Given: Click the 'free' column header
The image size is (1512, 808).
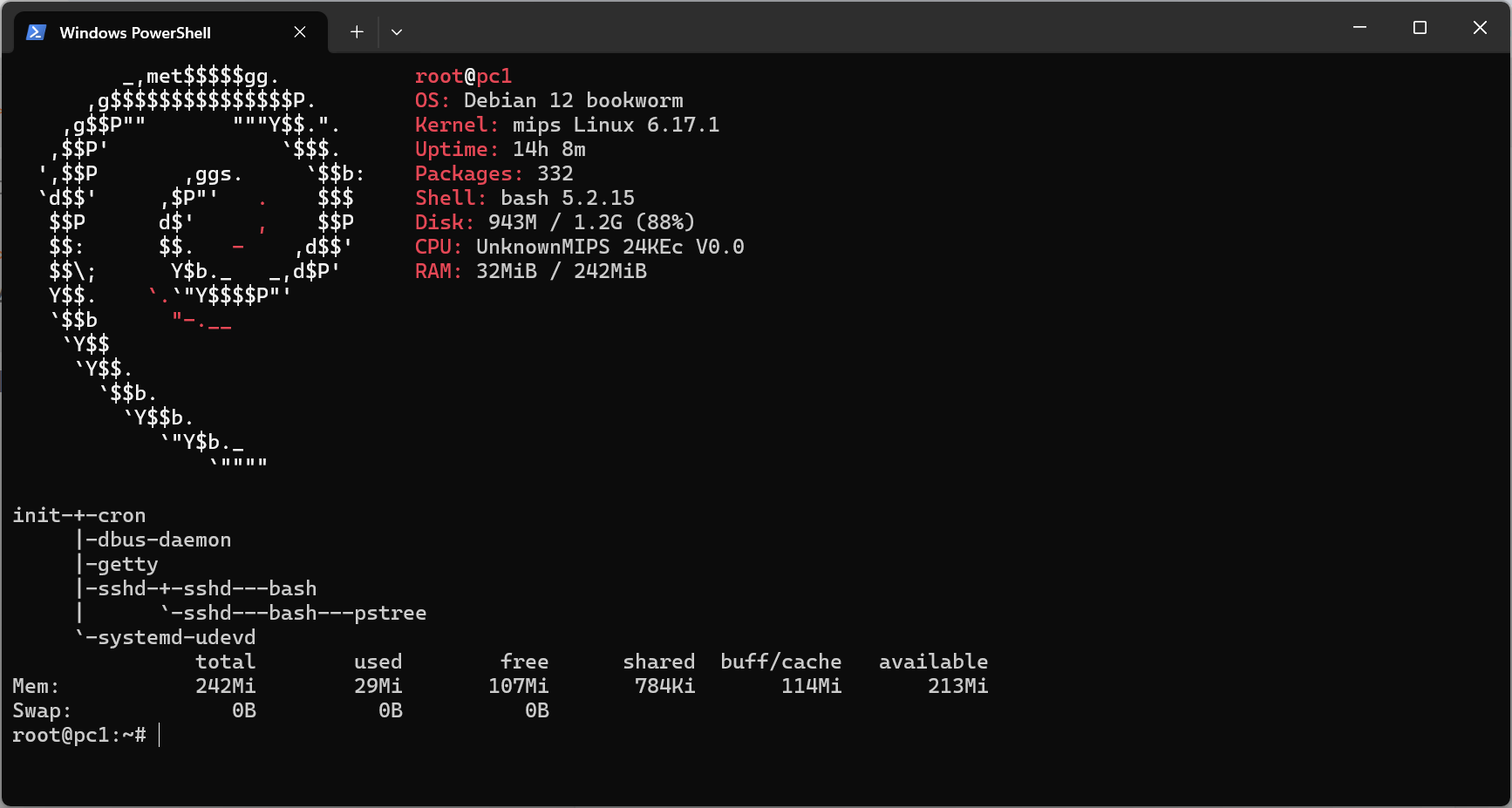Looking at the screenshot, I should point(525,662).
